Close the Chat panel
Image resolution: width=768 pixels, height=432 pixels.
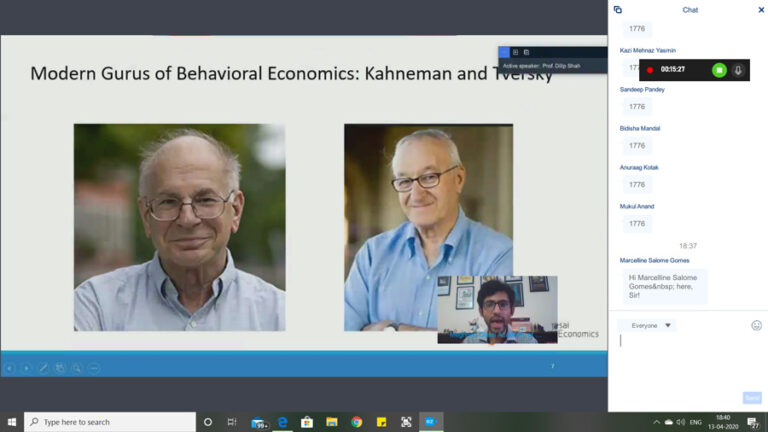pos(760,10)
